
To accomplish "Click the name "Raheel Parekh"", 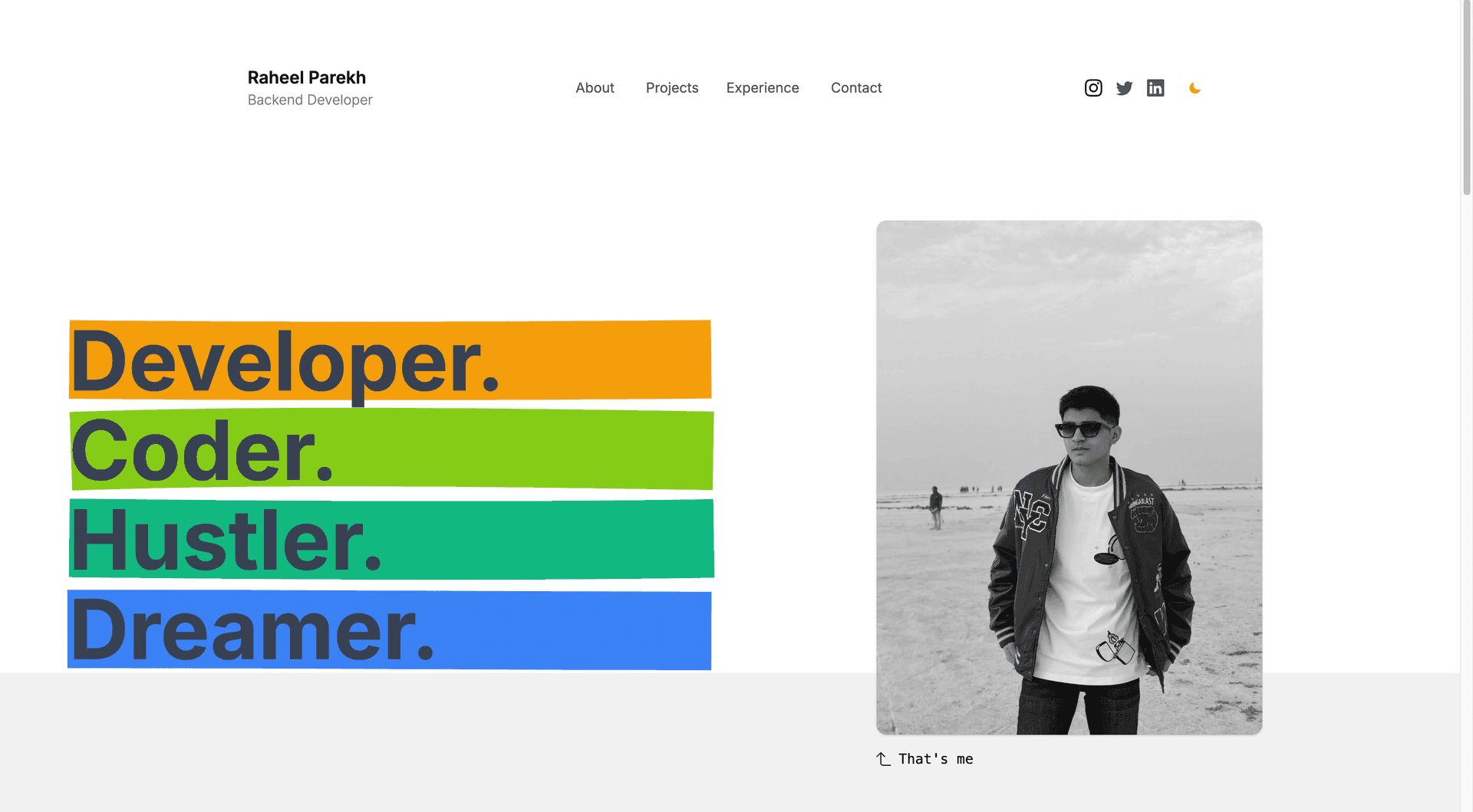I will pos(306,77).
